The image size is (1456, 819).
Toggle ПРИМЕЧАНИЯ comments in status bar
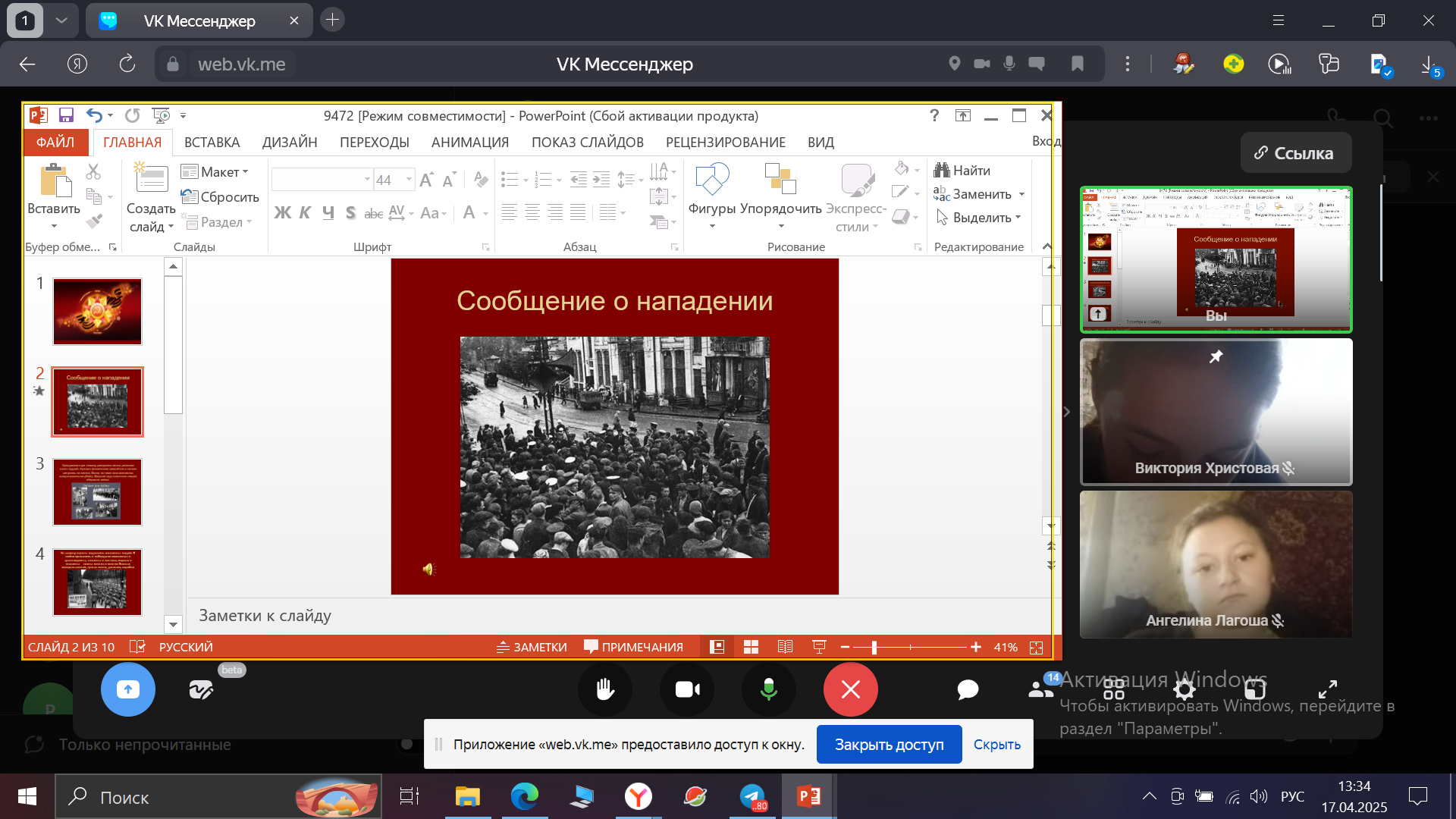[634, 647]
